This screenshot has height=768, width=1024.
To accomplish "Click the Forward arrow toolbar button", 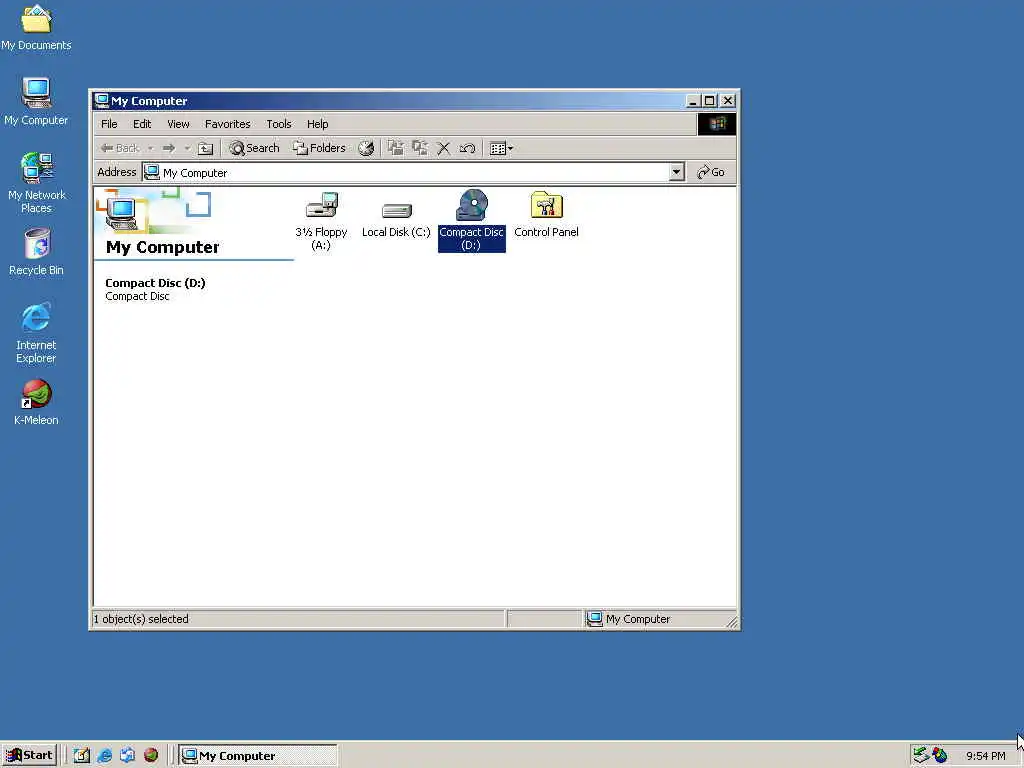I will click(x=168, y=148).
